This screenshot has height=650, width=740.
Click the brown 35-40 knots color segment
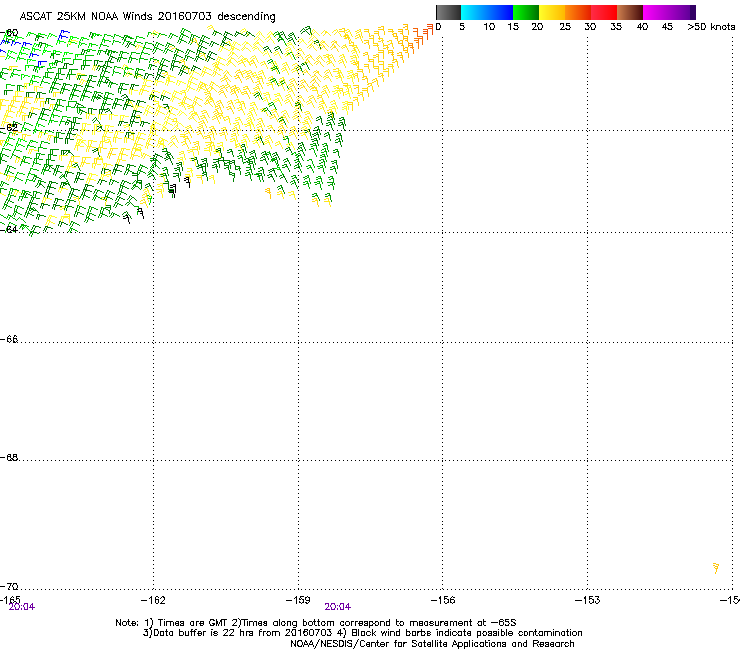(x=630, y=12)
